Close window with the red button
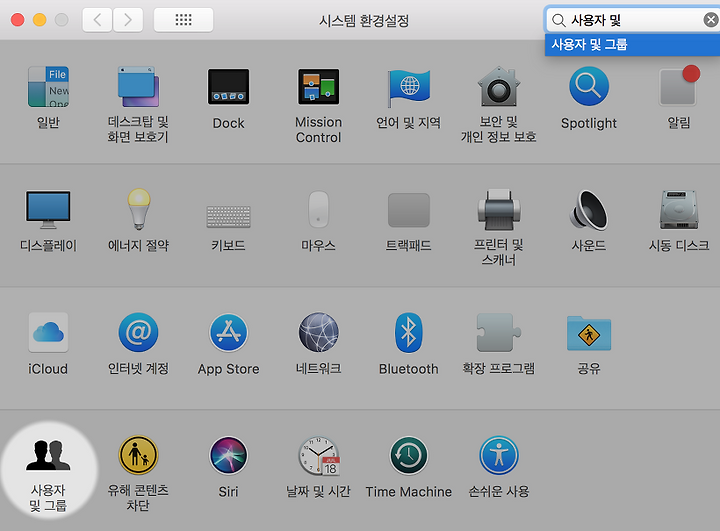The width and height of the screenshot is (720, 531). 17,20
